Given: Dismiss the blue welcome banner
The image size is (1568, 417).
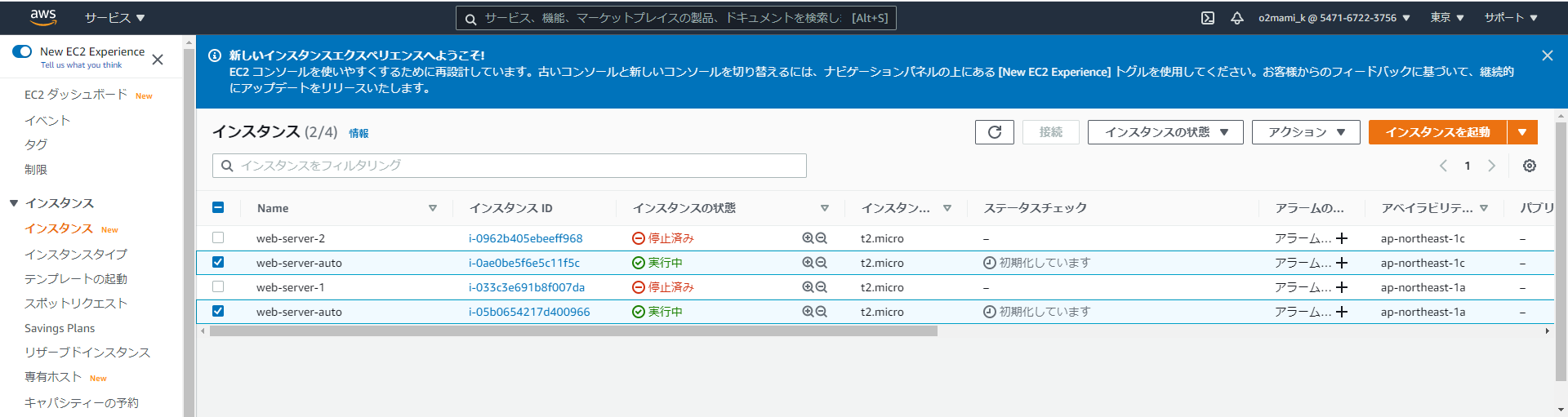Looking at the screenshot, I should click(x=1547, y=55).
